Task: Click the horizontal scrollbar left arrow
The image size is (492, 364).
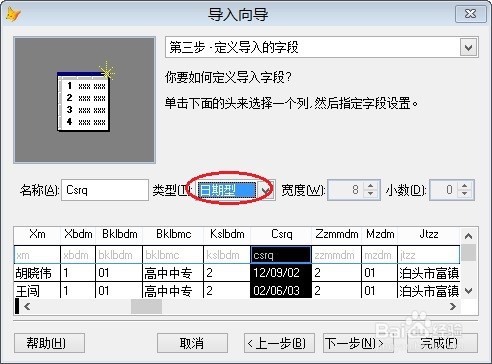Action: click(x=27, y=306)
